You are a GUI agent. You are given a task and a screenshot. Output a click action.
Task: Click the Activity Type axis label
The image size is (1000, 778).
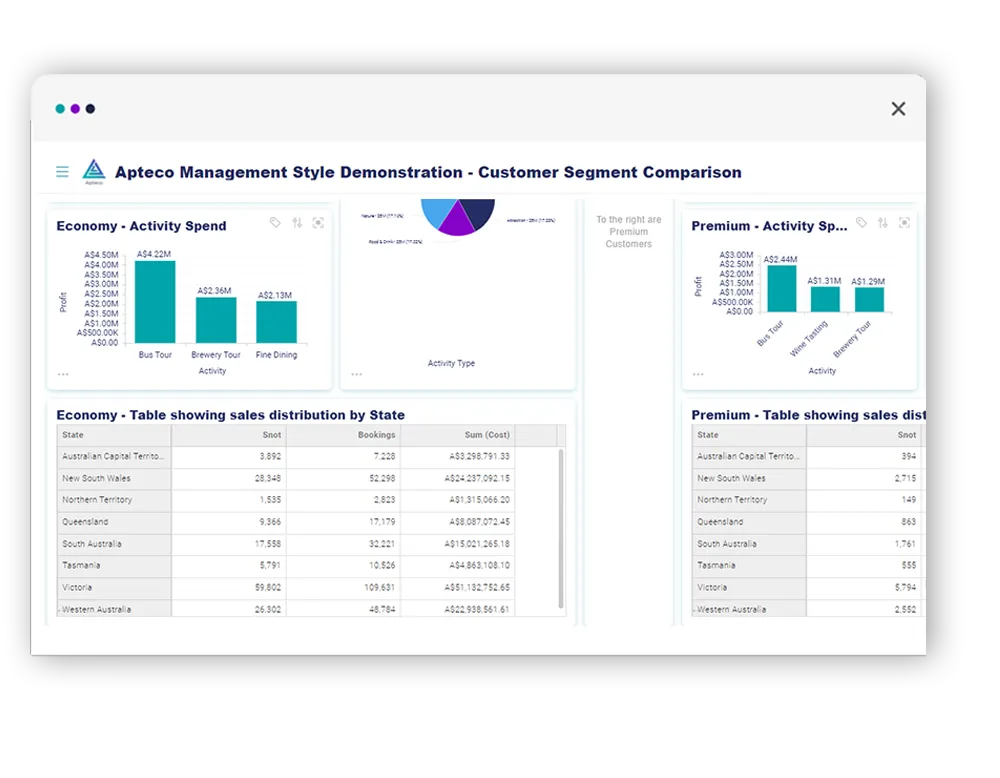pos(451,363)
